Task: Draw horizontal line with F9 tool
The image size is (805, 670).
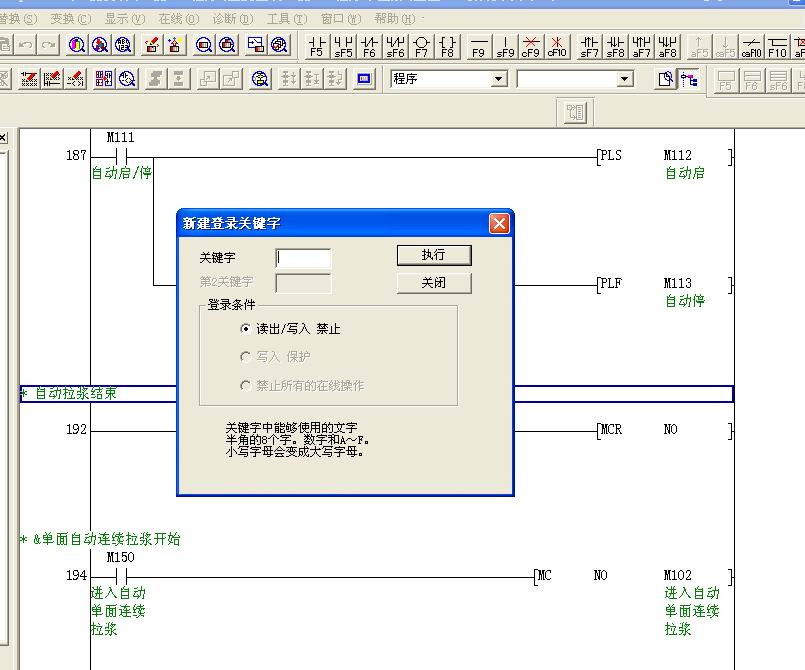Action: click(x=479, y=46)
